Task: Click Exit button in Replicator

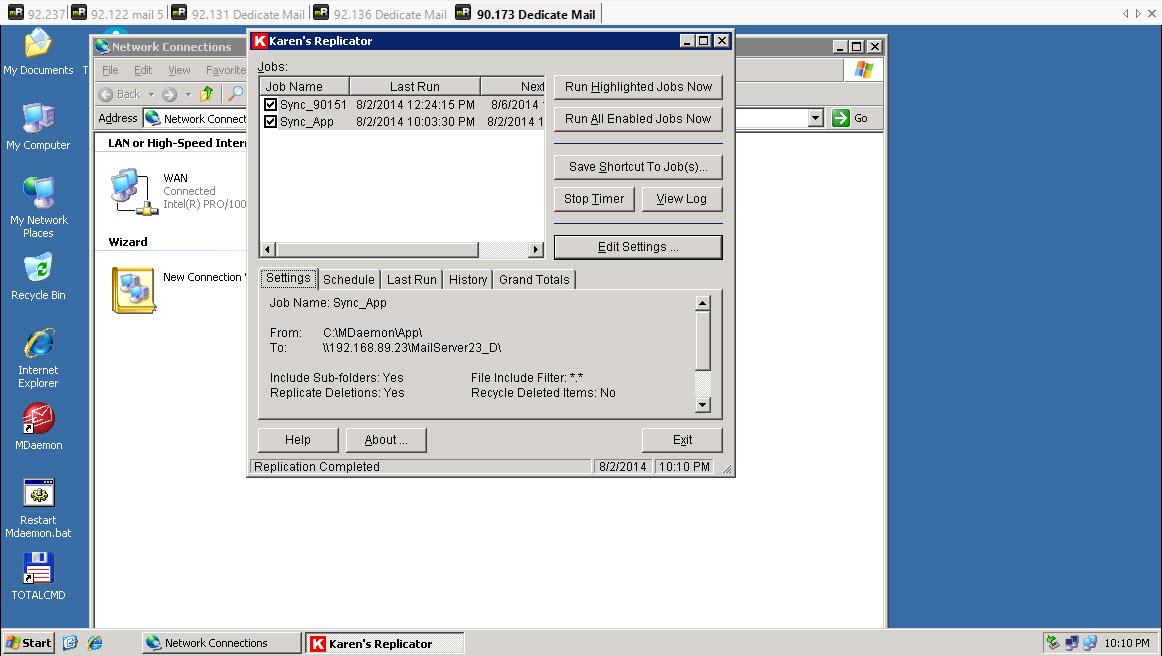Action: click(683, 440)
